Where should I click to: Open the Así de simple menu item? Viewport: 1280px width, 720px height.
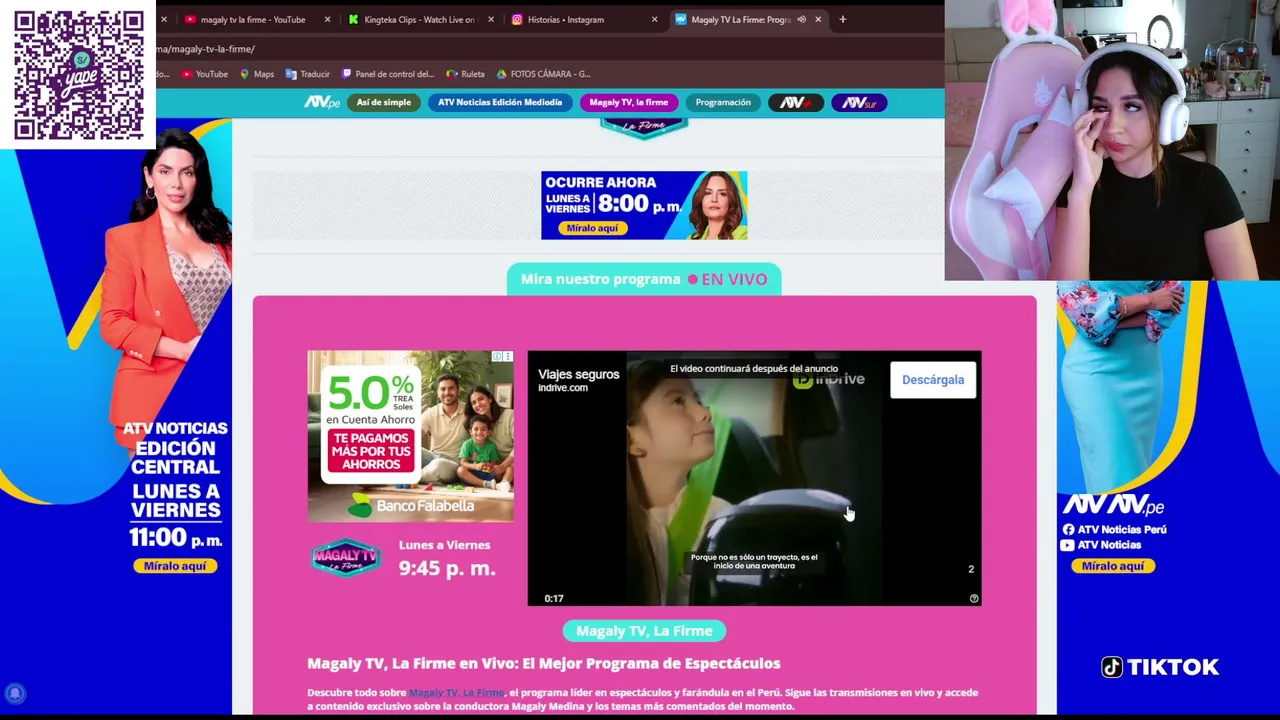(x=384, y=102)
